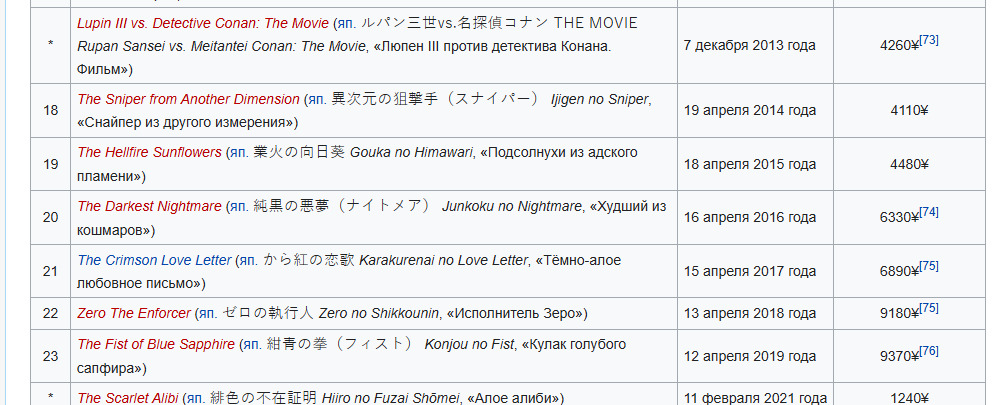Open The Scarlet Alibi link
Image resolution: width=997 pixels, height=405 pixels.
click(x=126, y=398)
